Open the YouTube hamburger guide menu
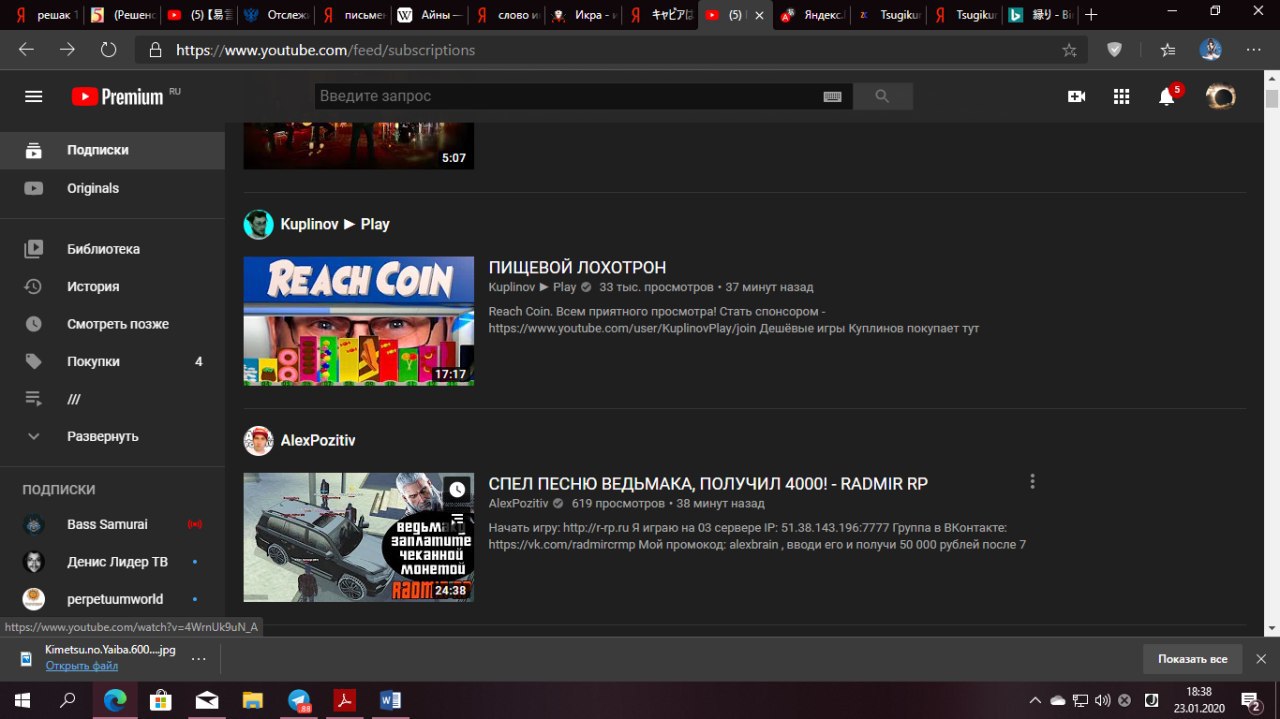Viewport: 1280px width, 719px height. tap(33, 96)
